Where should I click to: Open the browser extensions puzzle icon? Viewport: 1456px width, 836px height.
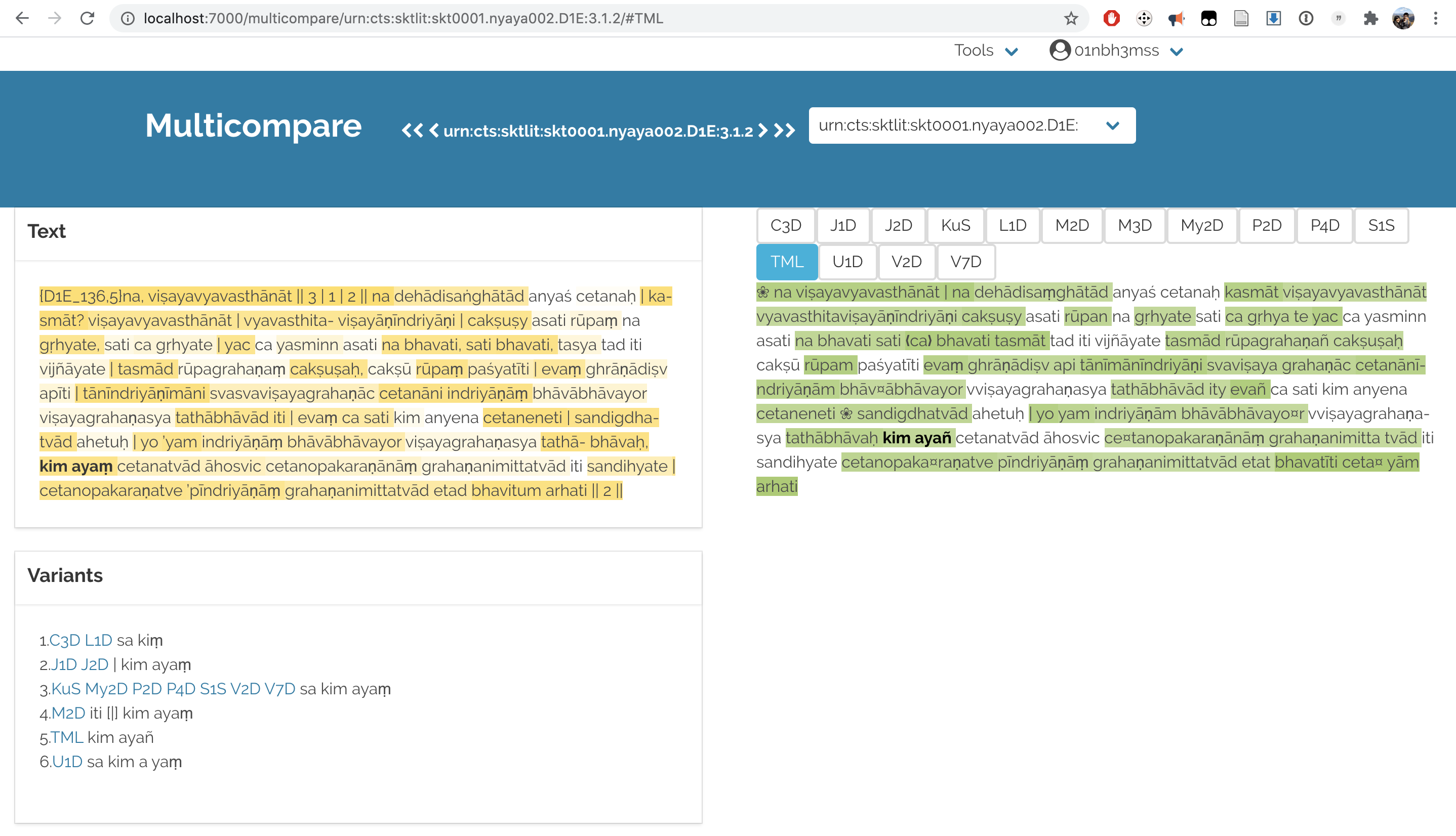[1370, 18]
